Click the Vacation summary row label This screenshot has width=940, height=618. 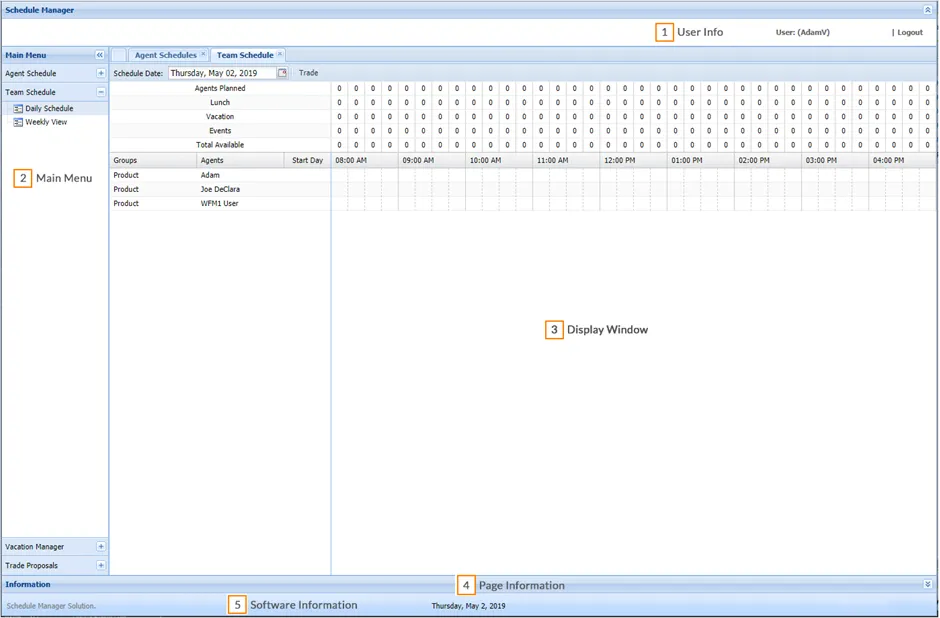pyautogui.click(x=220, y=117)
